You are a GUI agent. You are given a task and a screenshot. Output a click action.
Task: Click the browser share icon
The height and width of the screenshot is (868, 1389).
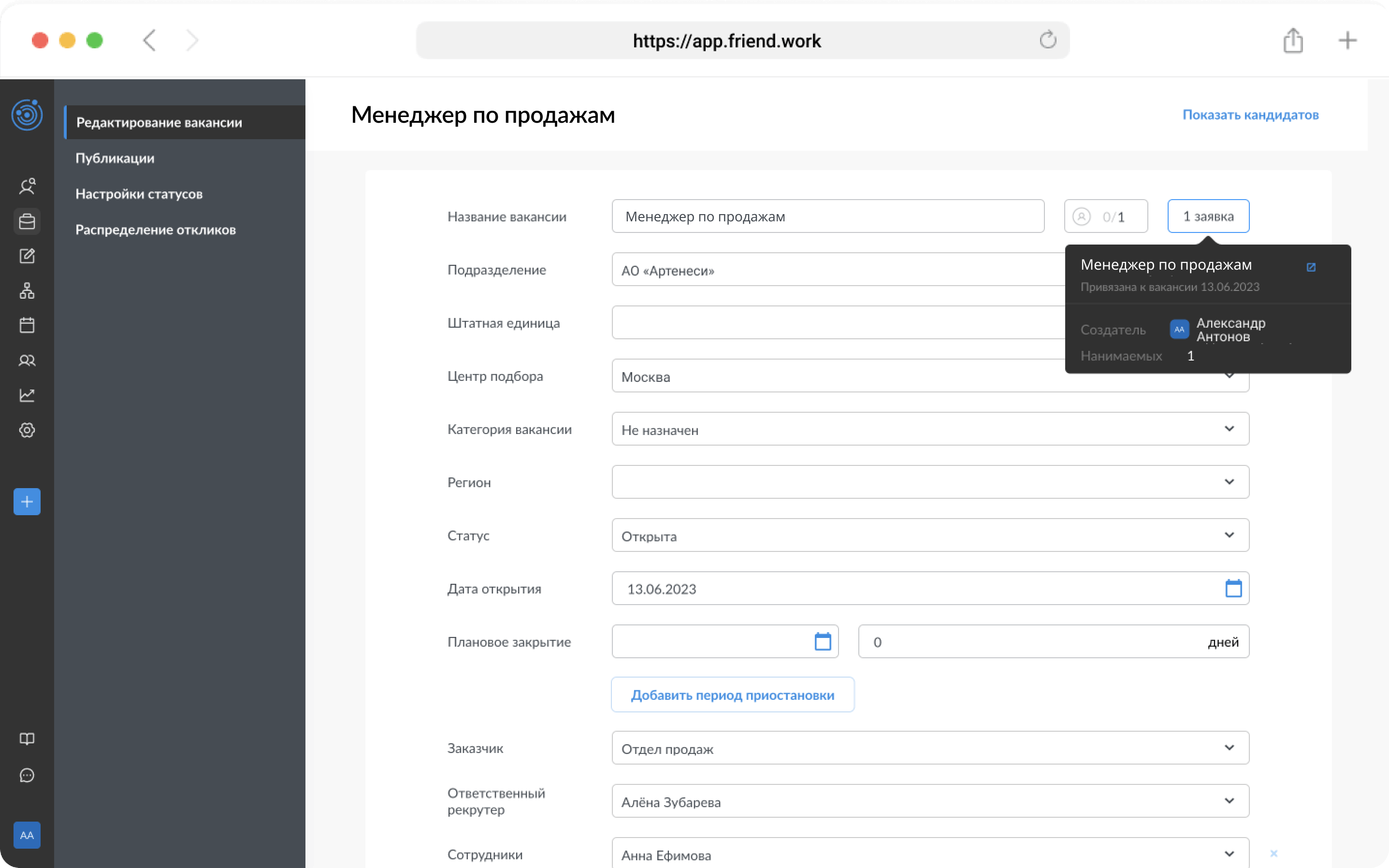(x=1293, y=40)
